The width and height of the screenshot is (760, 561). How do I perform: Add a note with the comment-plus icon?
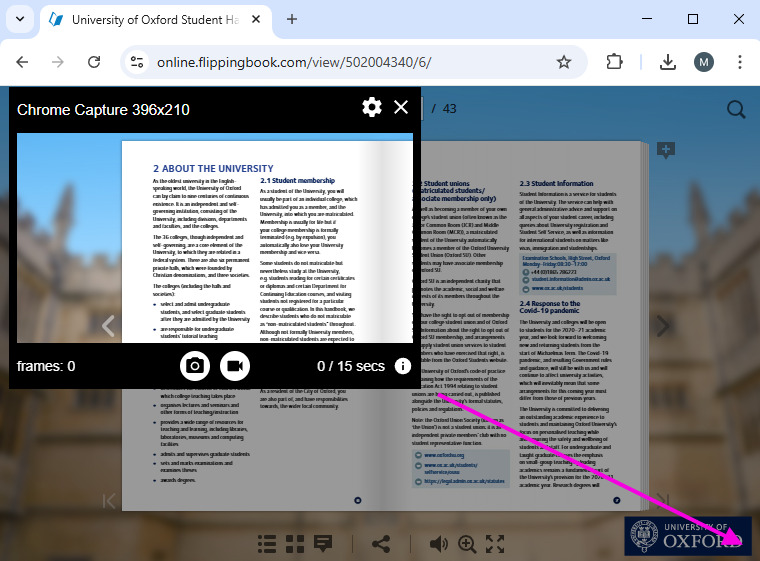click(665, 150)
